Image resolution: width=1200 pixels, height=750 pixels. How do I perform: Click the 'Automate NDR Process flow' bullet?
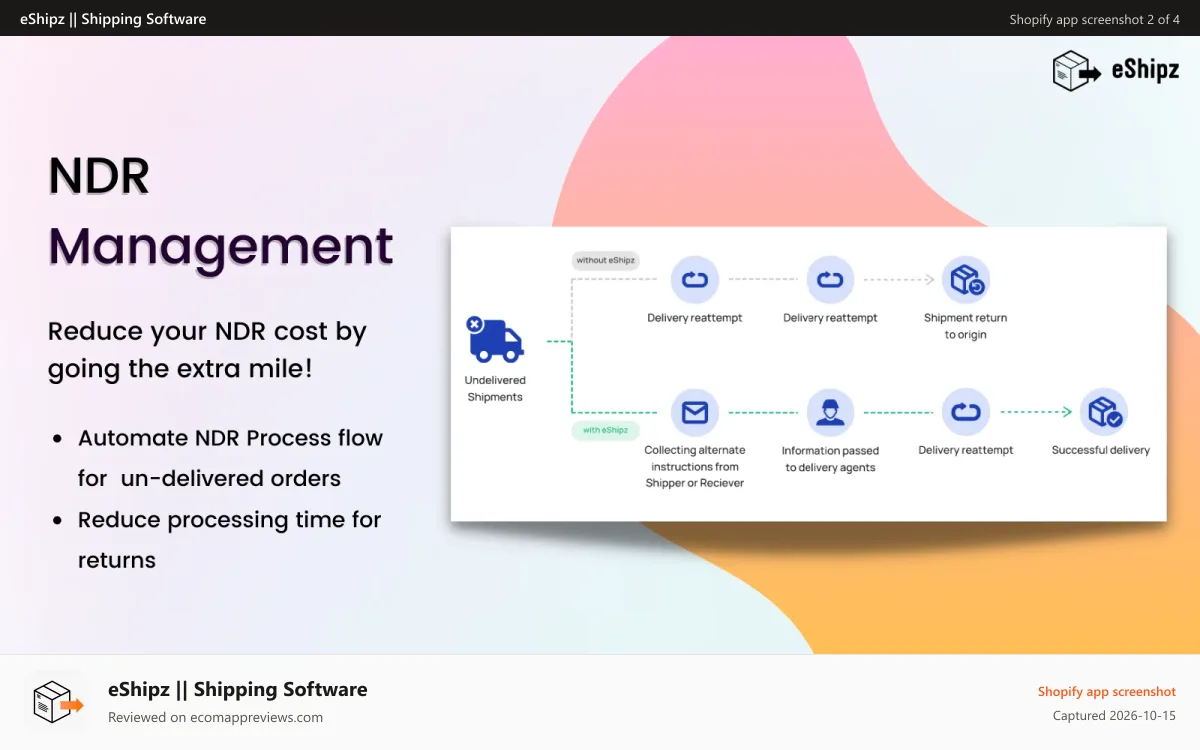coord(230,458)
